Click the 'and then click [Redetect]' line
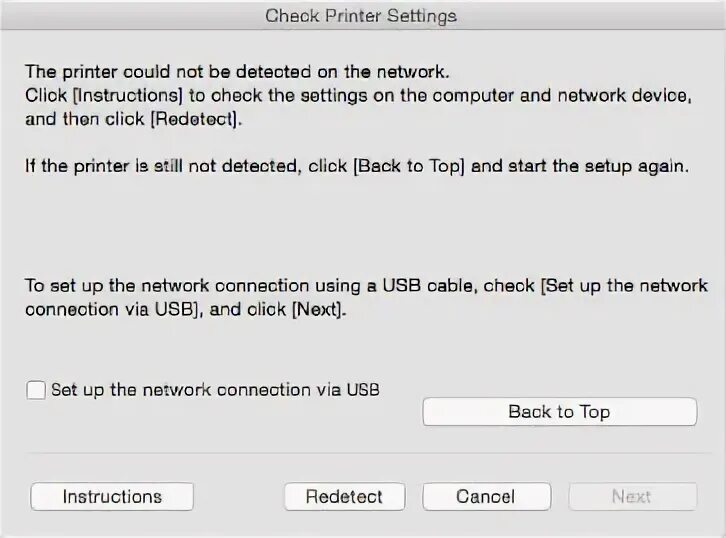 point(134,119)
